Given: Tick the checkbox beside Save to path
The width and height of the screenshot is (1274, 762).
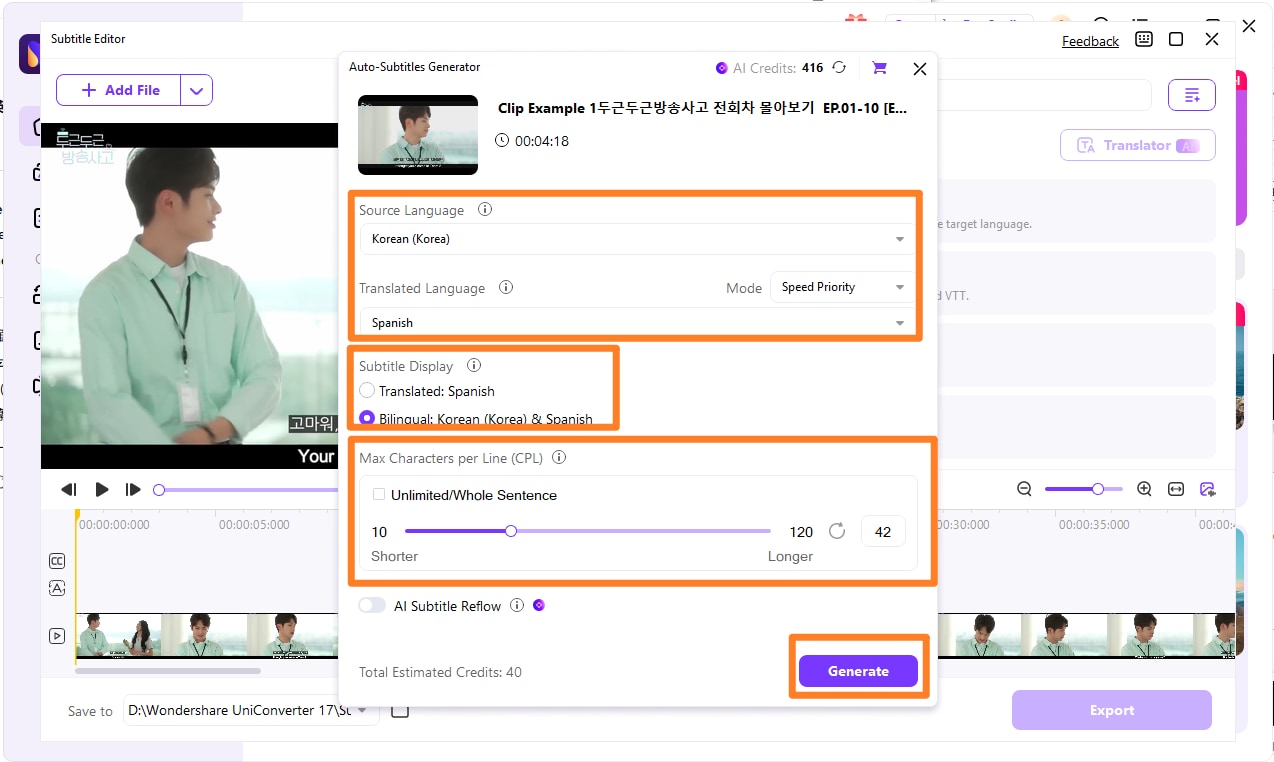Looking at the screenshot, I should [x=400, y=711].
